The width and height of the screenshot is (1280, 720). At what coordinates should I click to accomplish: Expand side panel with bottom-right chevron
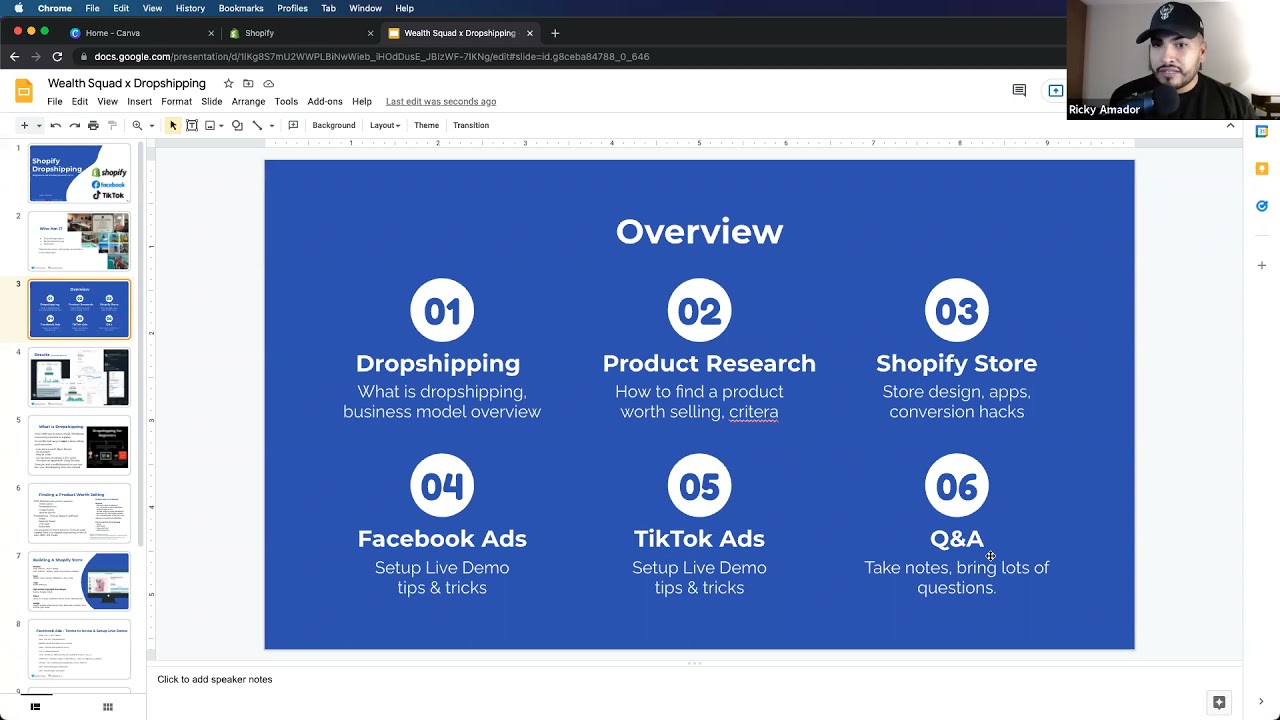1261,702
